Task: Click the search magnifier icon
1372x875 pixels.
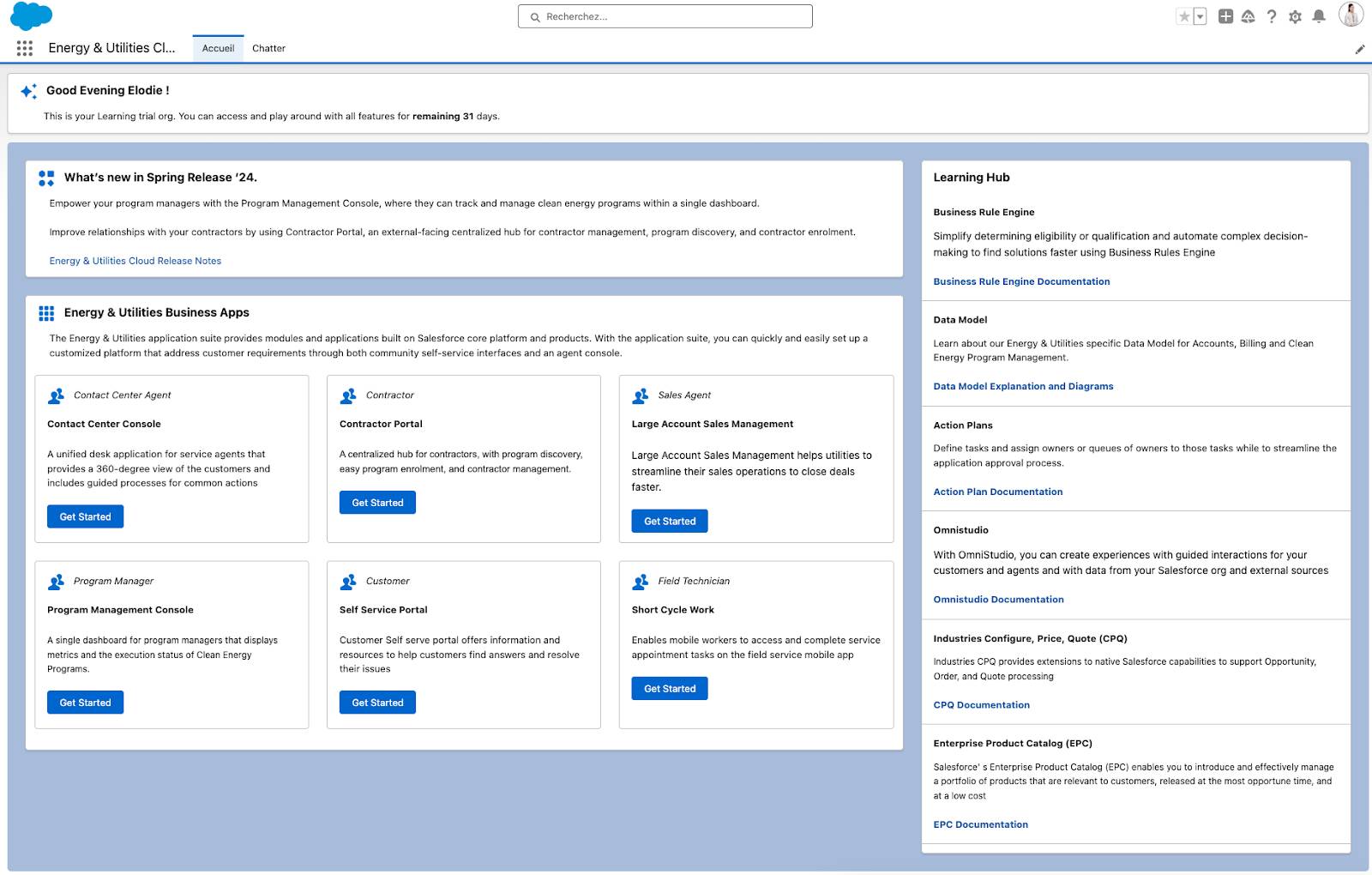Action: [535, 17]
